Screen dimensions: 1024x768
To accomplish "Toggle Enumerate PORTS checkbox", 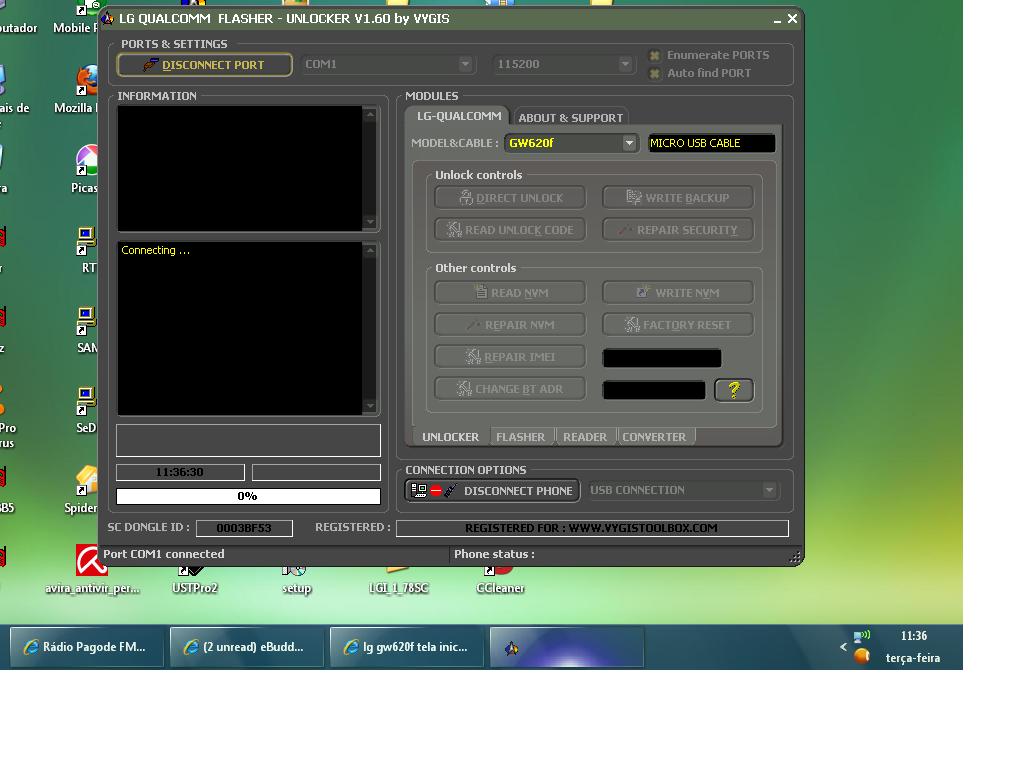I will click(655, 56).
